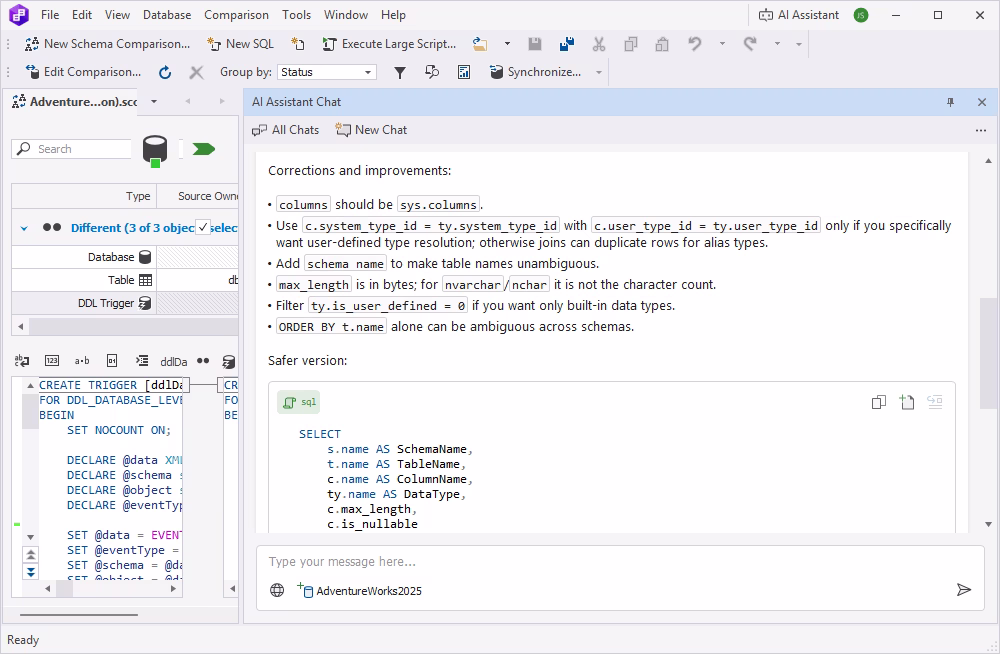1000x654 pixels.
Task: Click Execute Large Script button
Action: 390,44
